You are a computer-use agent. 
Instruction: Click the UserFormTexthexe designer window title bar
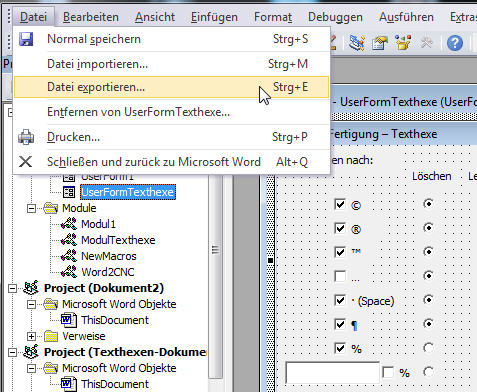(x=404, y=102)
